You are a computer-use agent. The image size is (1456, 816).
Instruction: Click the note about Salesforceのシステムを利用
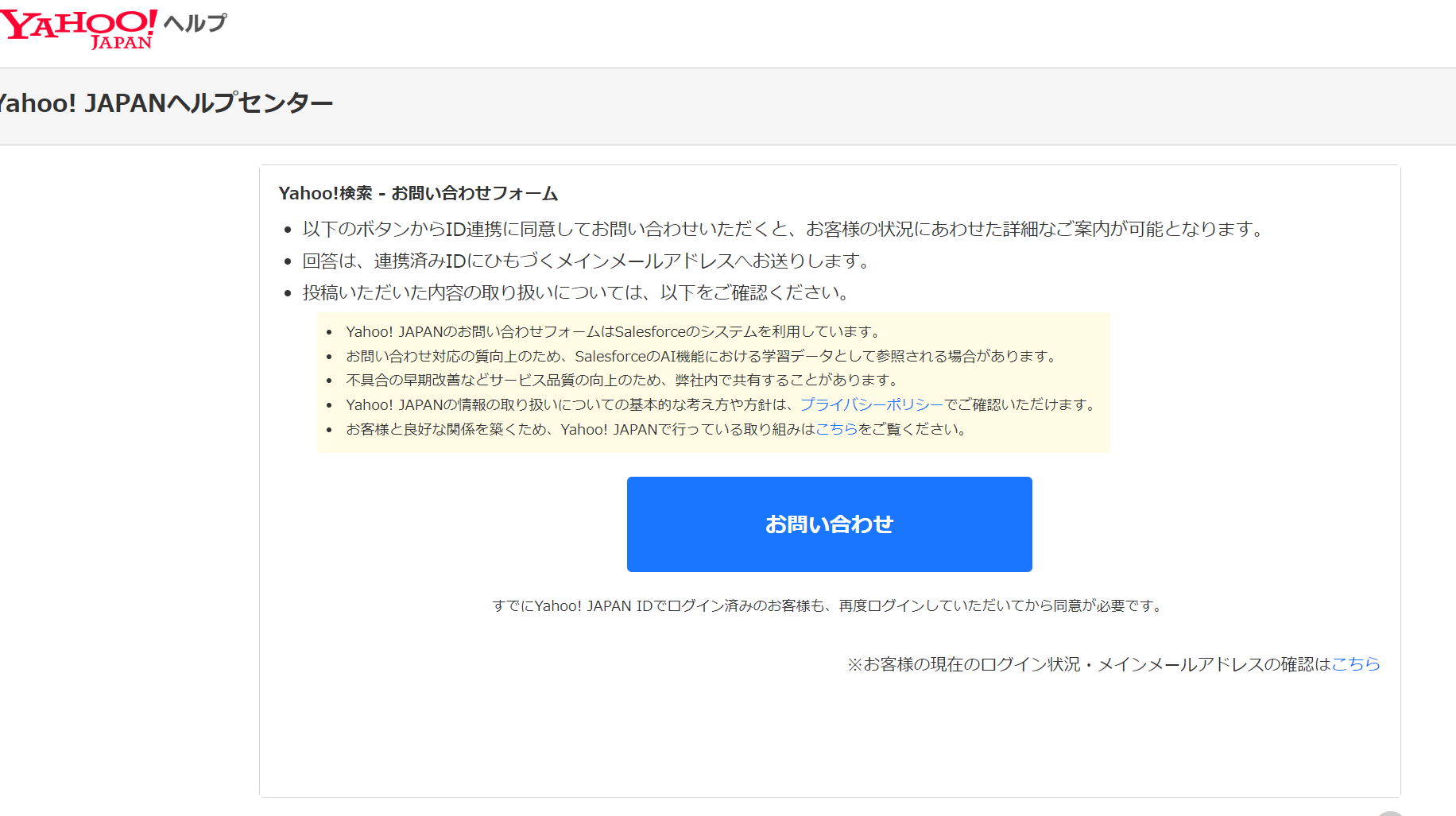pos(614,331)
